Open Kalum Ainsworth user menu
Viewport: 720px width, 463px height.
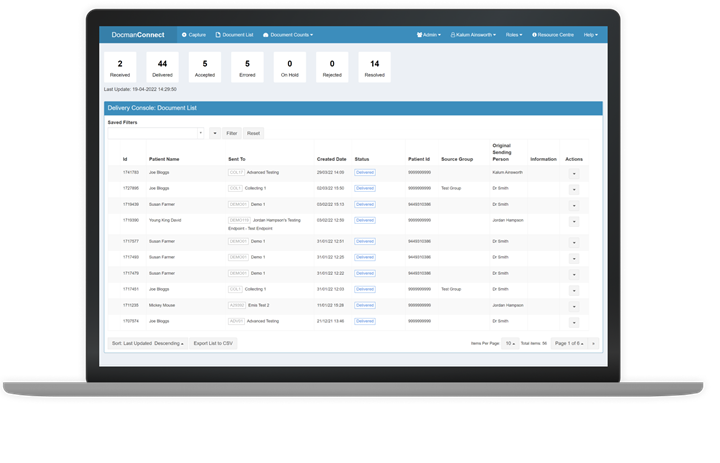(473, 34)
